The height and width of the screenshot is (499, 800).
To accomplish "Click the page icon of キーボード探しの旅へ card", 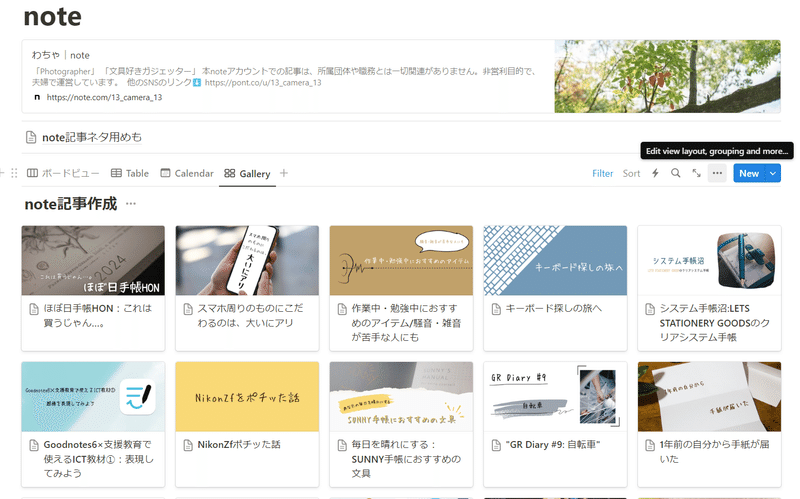I will [x=496, y=309].
